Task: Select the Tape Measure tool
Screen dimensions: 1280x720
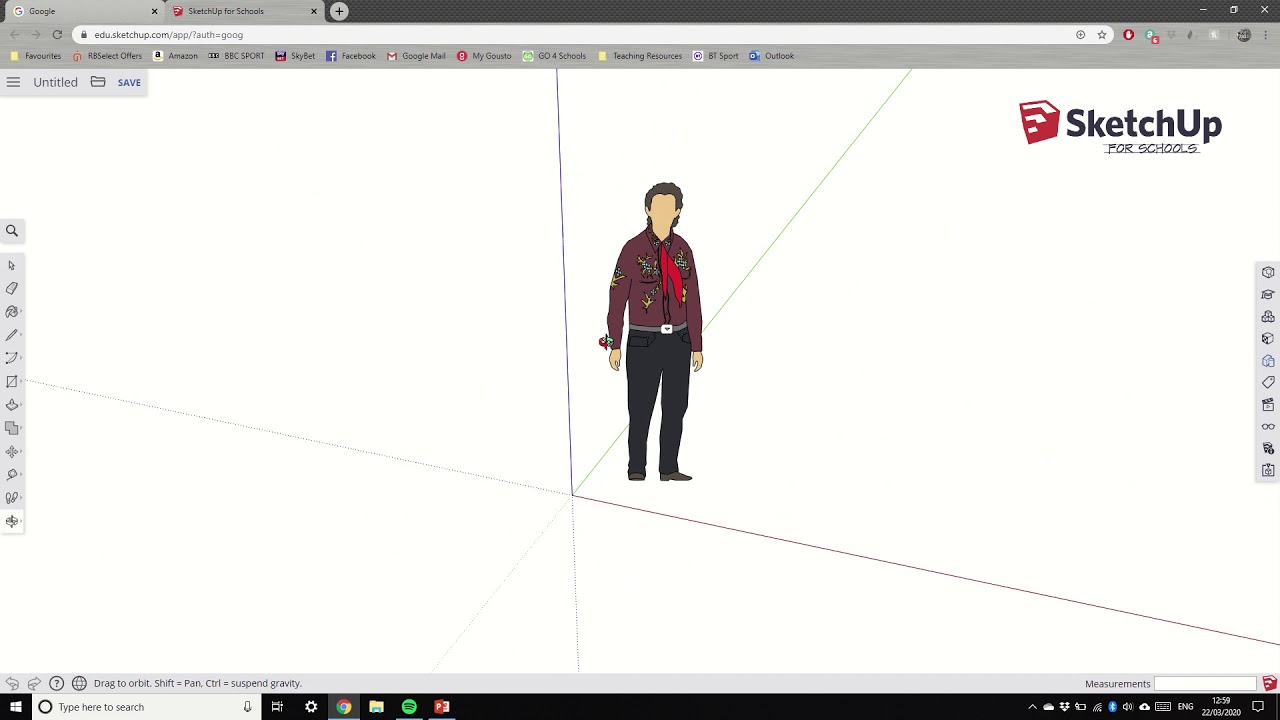Action: point(12,475)
